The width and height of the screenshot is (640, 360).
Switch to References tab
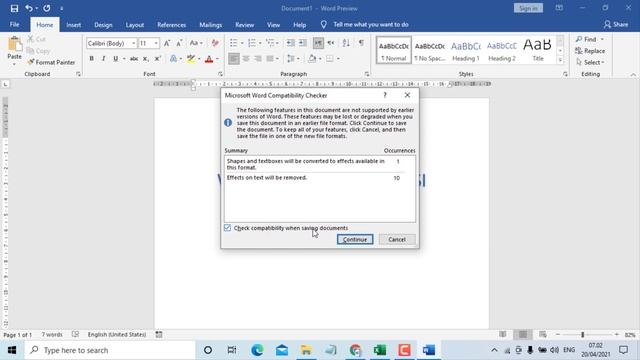[171, 25]
